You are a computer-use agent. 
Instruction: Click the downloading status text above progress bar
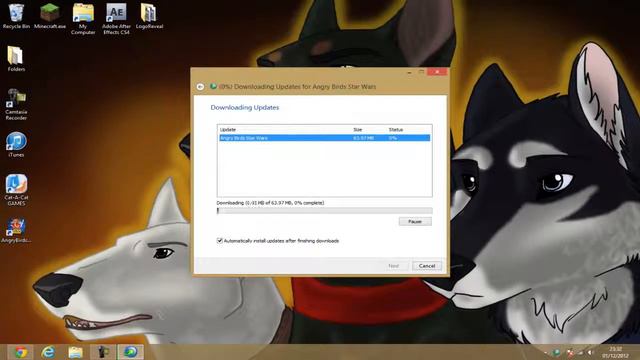tap(270, 202)
